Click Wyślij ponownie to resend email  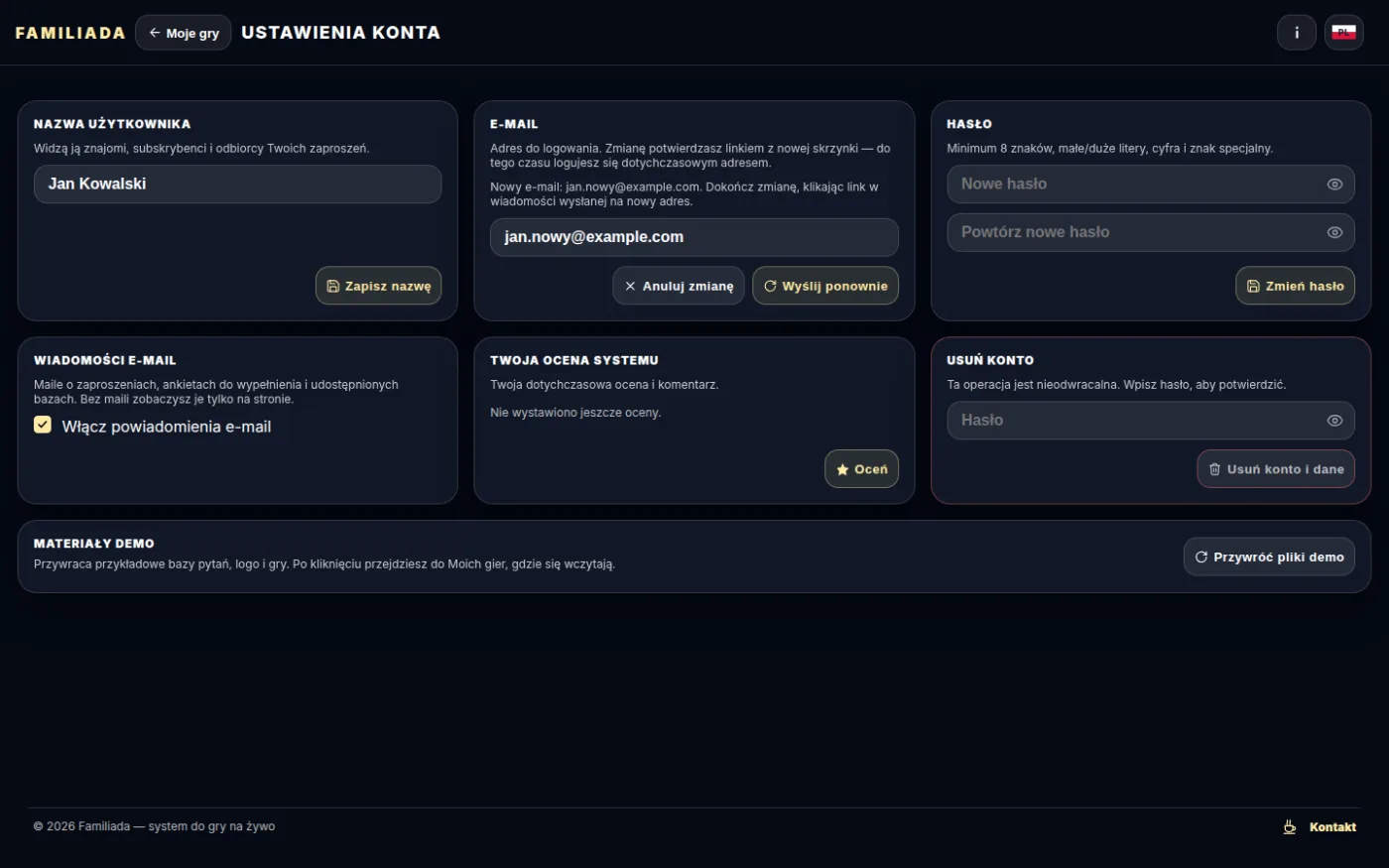point(825,286)
